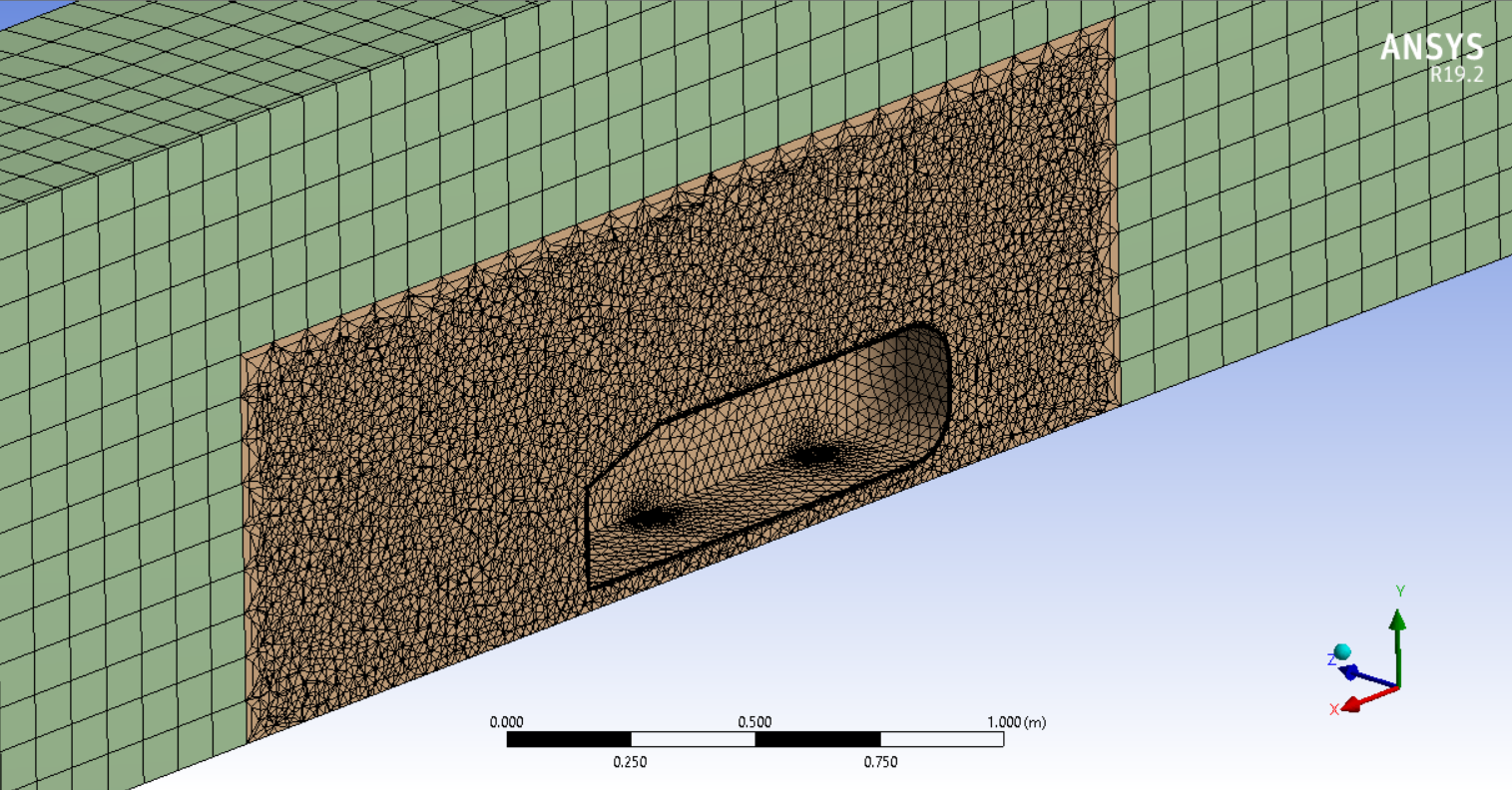Click the cyan isometric view ball on triad
This screenshot has width=1512, height=790.
(x=1342, y=651)
